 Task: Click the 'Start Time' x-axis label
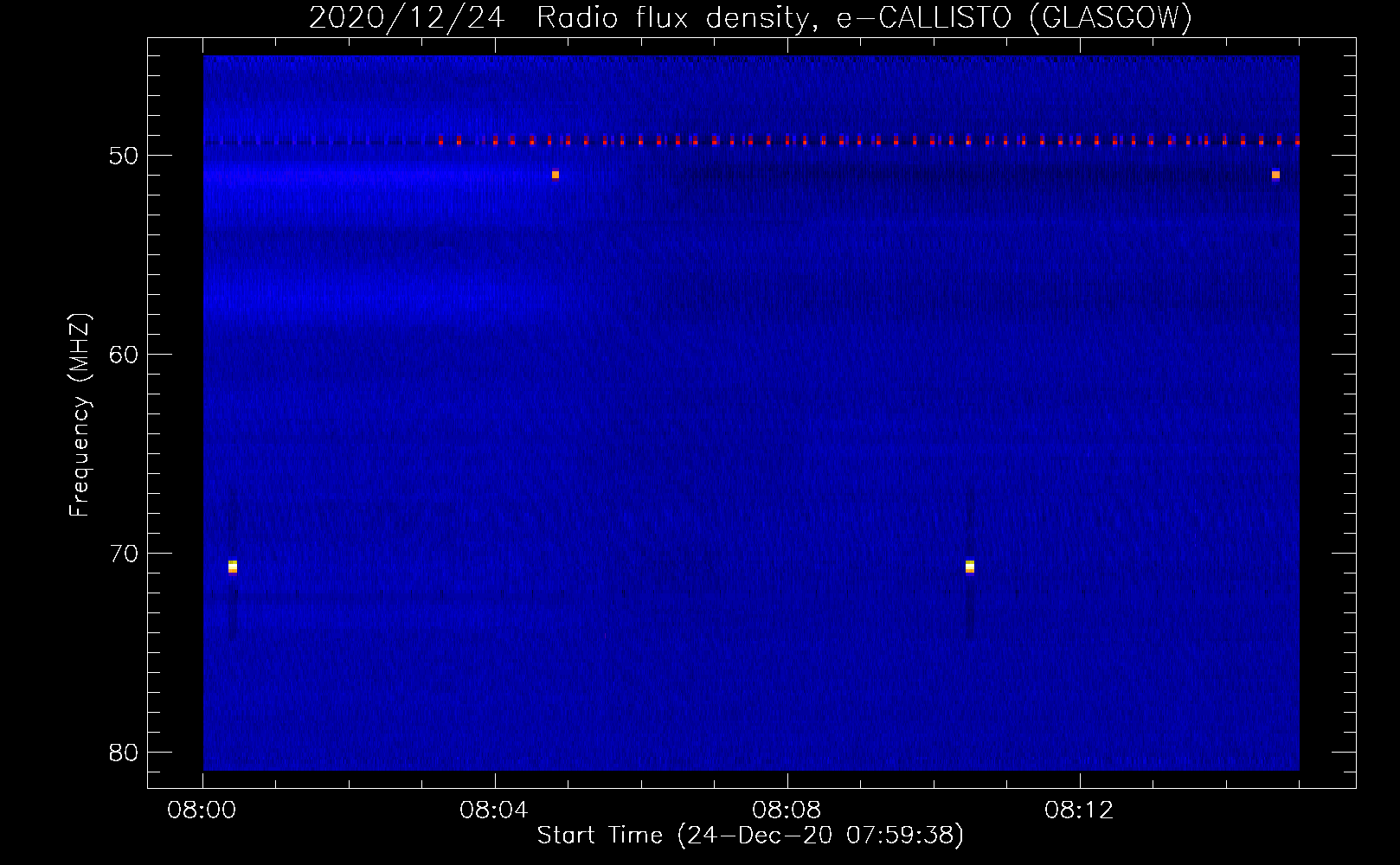click(x=750, y=836)
